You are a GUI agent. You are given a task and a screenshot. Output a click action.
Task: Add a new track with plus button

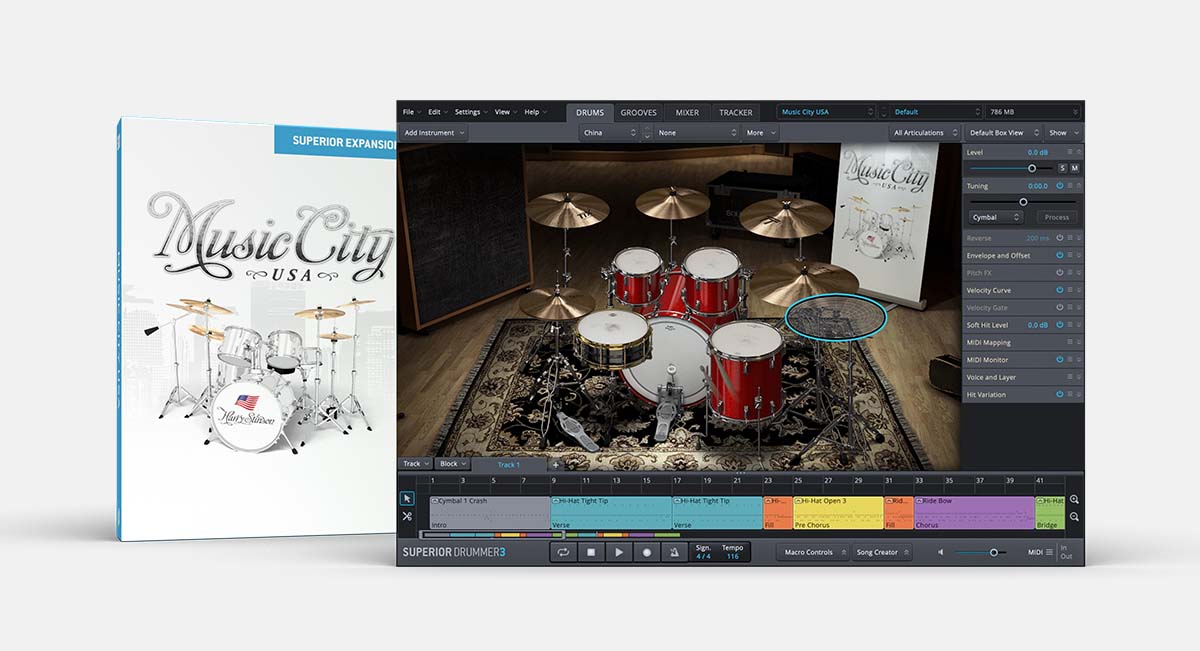pyautogui.click(x=556, y=464)
